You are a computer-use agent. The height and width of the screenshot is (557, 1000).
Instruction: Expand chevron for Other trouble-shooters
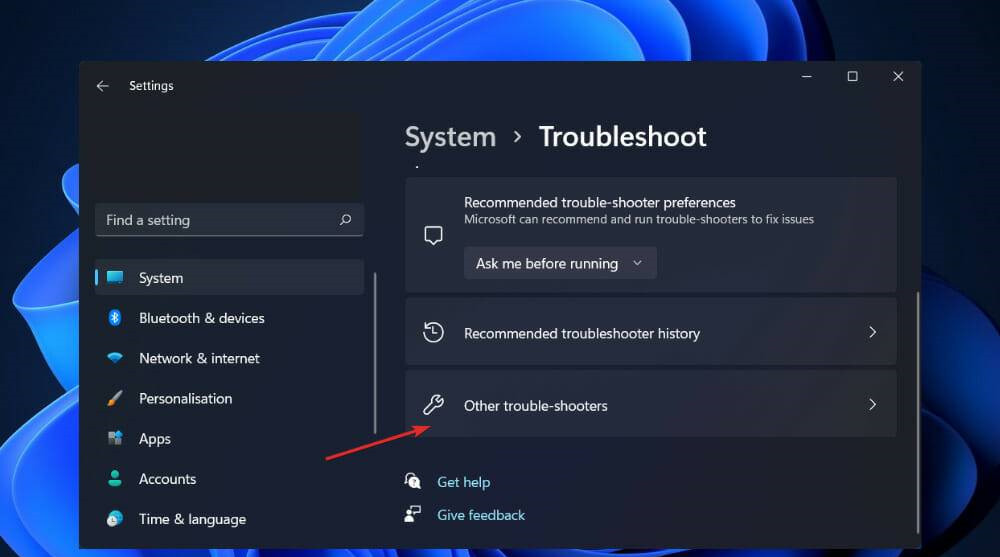[872, 405]
